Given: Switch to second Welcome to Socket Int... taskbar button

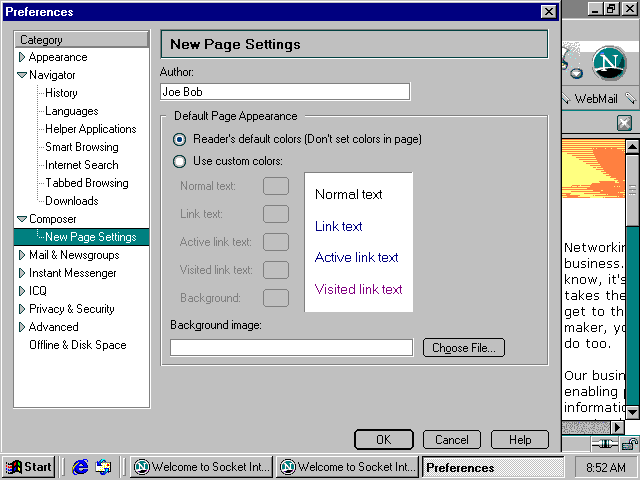Looking at the screenshot, I should tap(347, 467).
